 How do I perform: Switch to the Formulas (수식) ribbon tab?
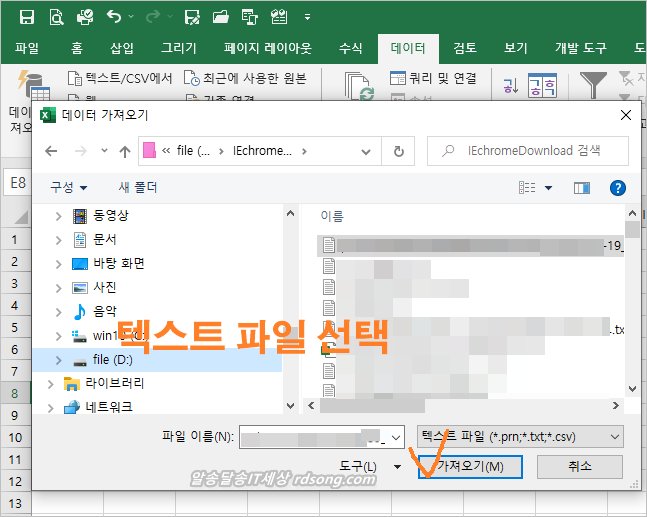click(351, 47)
